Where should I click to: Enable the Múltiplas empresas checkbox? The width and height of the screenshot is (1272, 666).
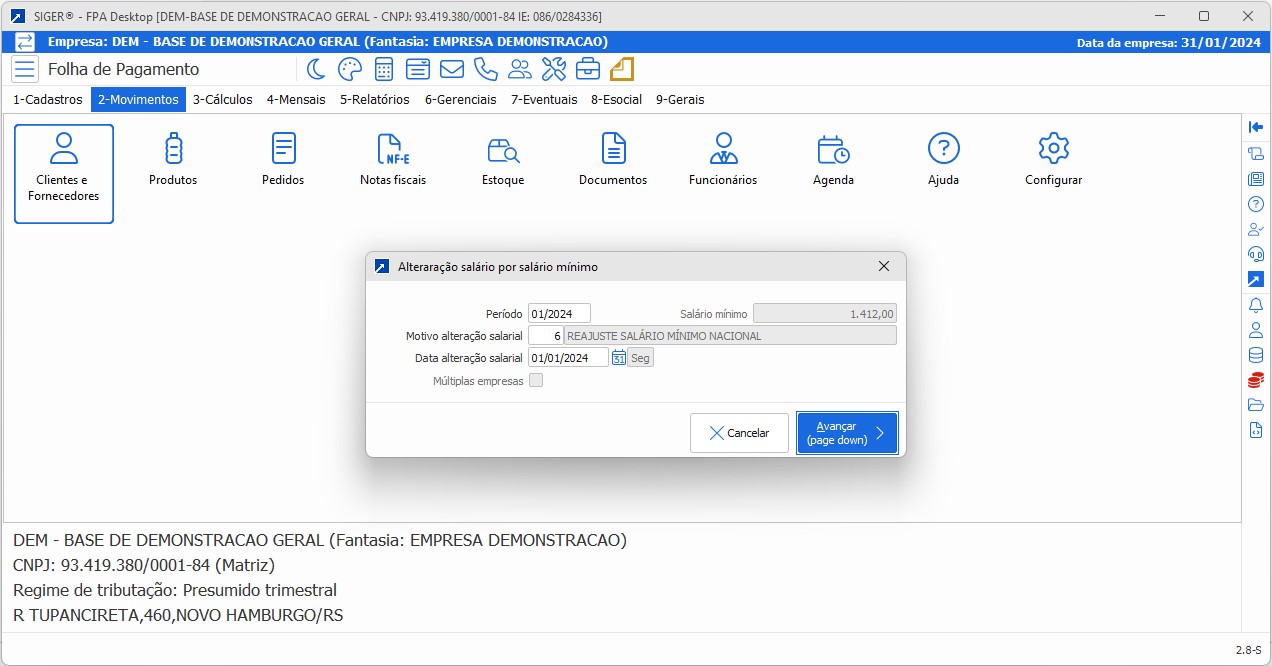[536, 380]
